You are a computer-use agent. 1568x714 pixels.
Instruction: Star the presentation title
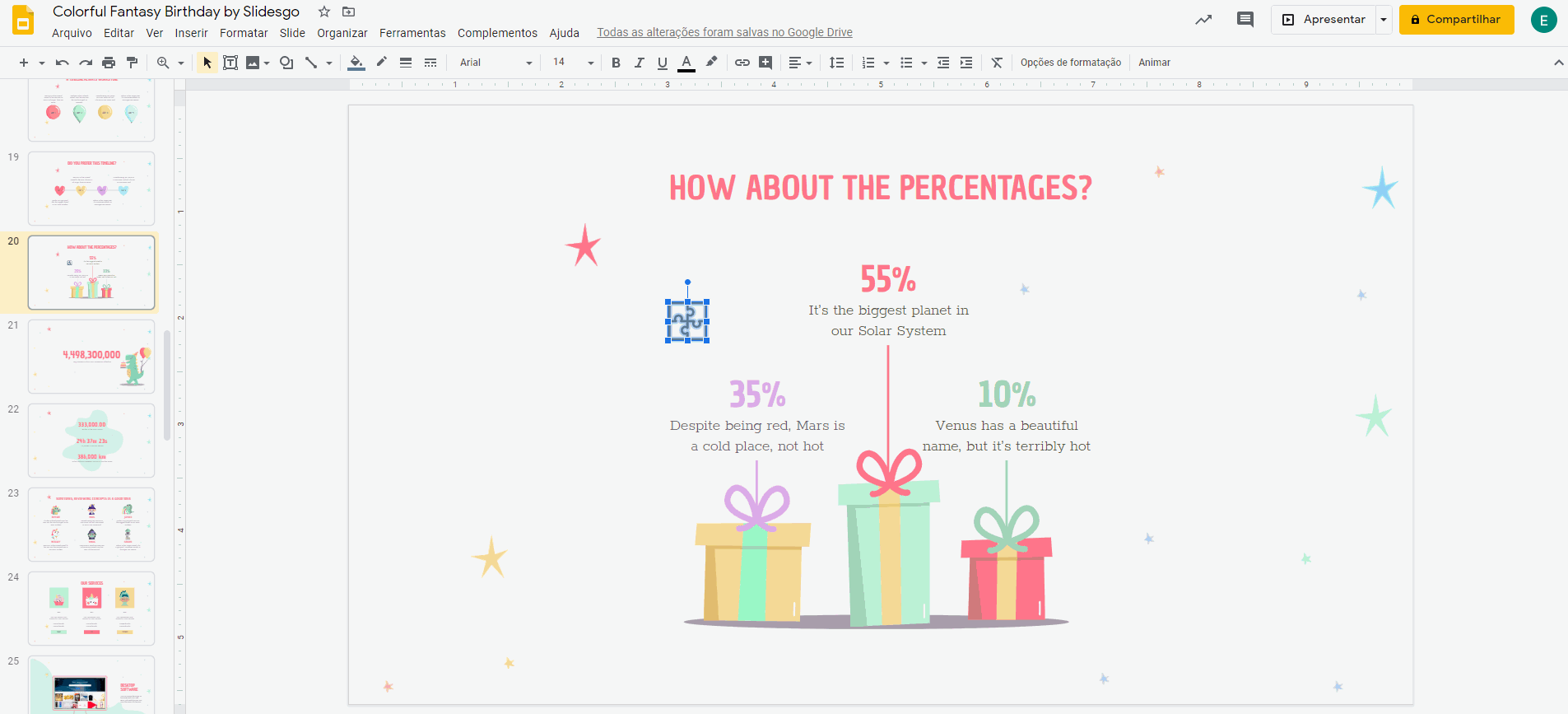324,12
